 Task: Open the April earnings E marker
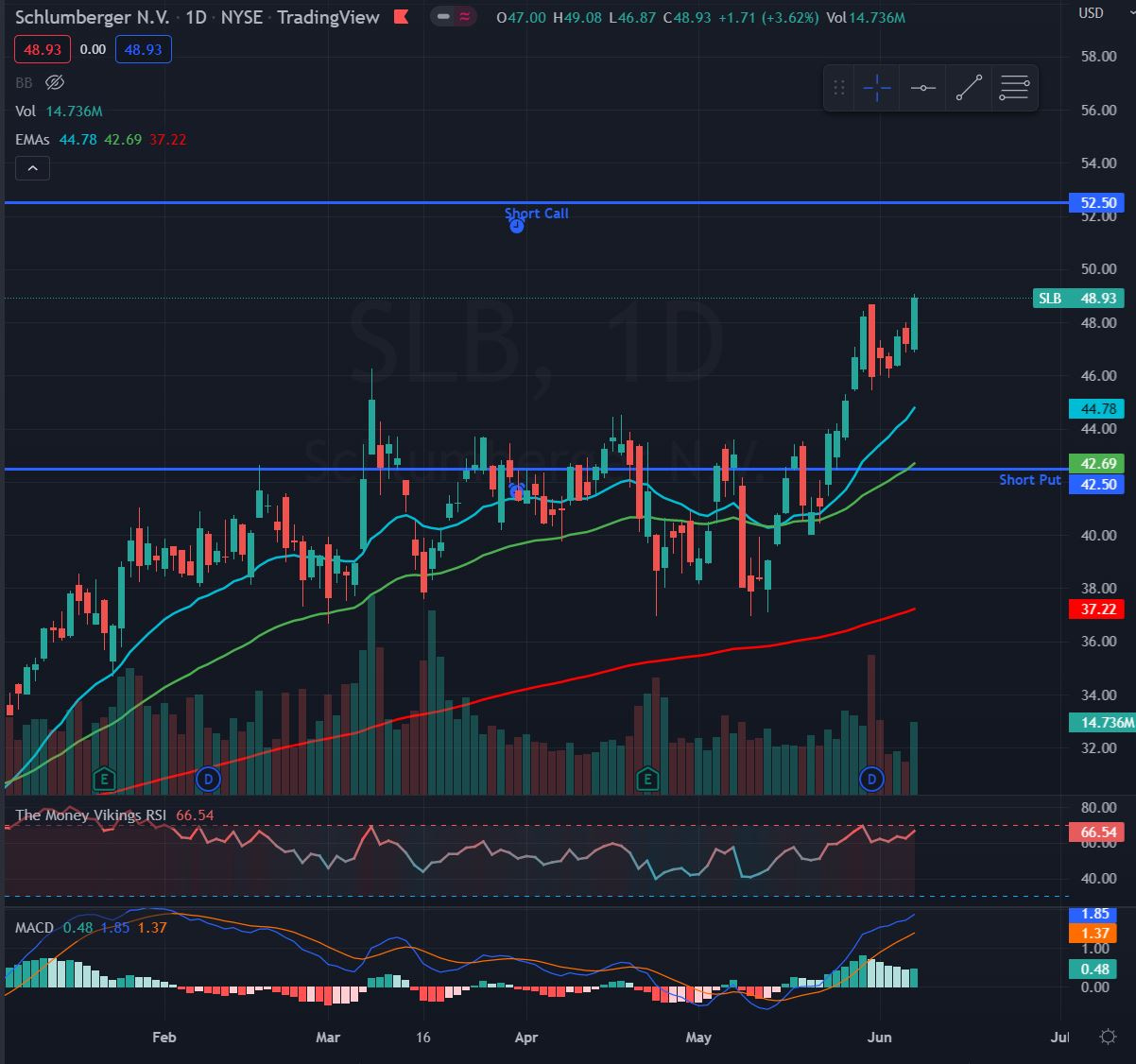point(647,779)
